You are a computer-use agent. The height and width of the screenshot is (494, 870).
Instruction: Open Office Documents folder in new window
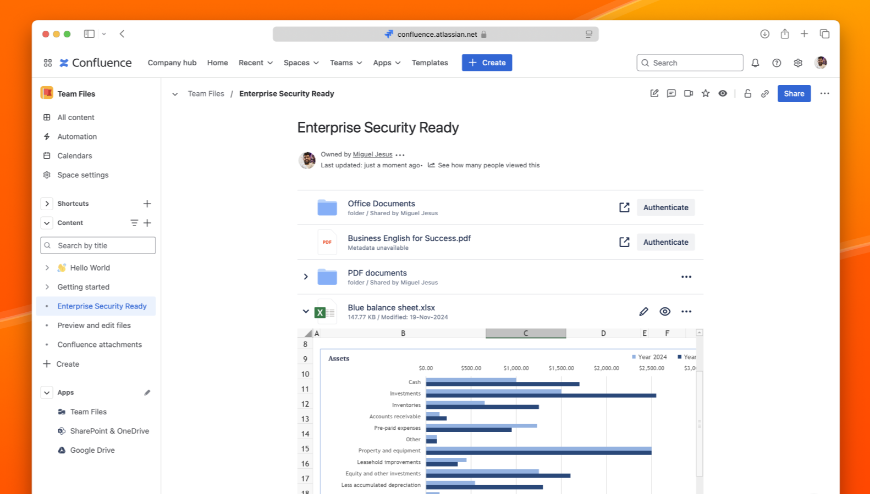coord(624,207)
